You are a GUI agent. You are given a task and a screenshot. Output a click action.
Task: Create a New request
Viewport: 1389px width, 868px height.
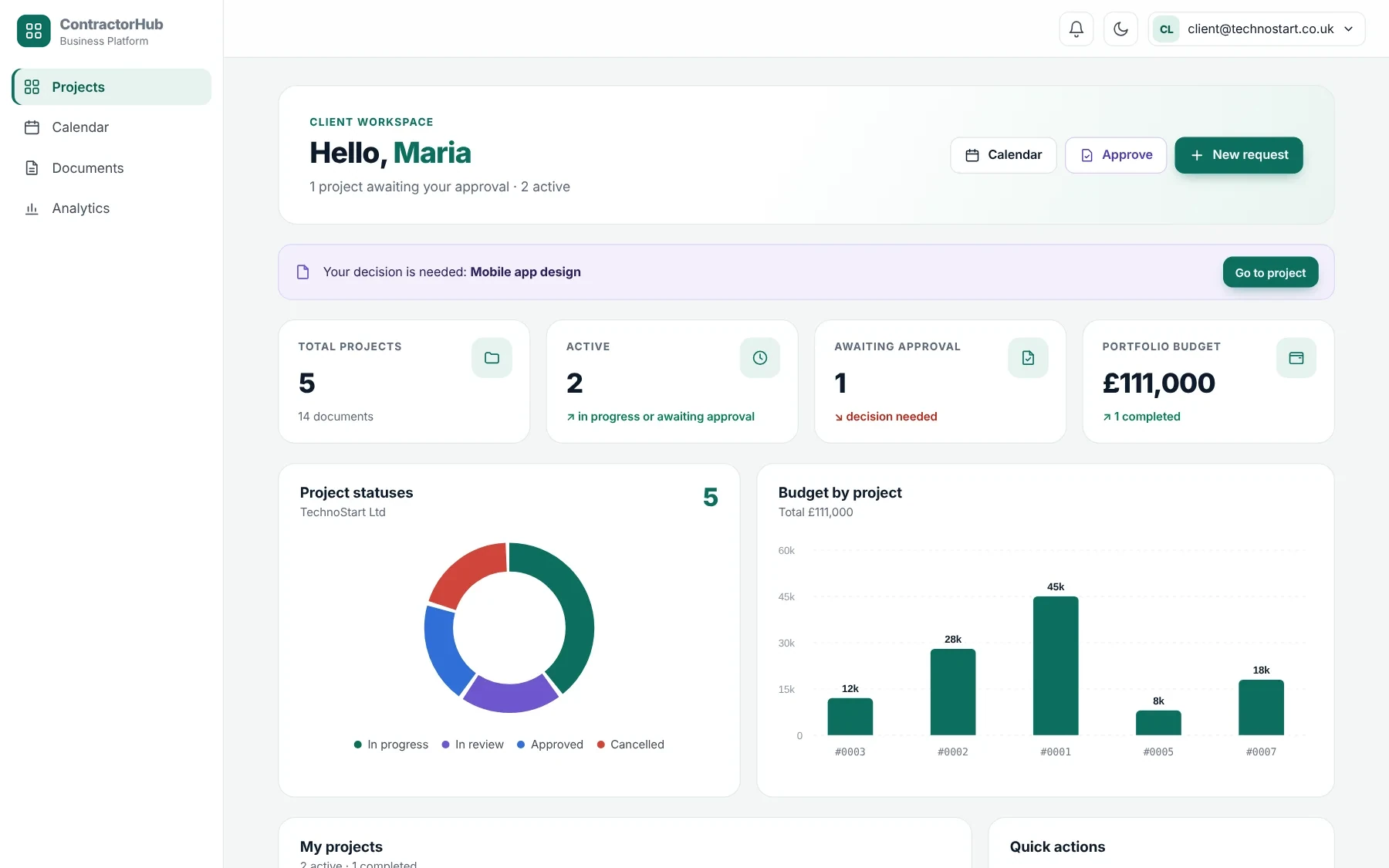(1239, 155)
